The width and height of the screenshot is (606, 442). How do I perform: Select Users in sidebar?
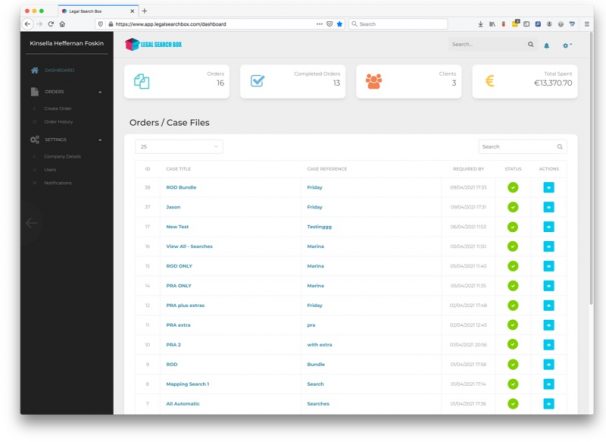click(50, 170)
